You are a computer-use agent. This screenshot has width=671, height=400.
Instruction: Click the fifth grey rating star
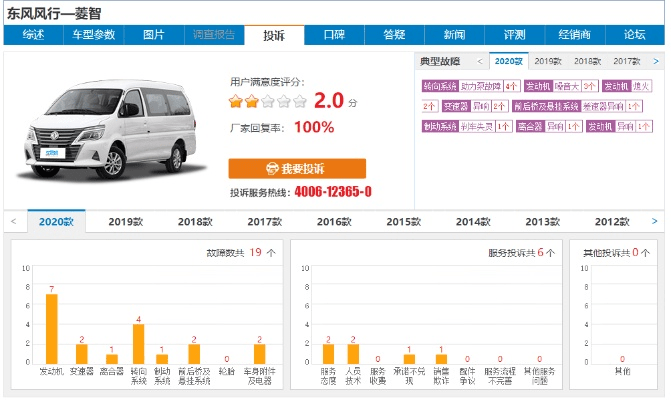(x=300, y=101)
